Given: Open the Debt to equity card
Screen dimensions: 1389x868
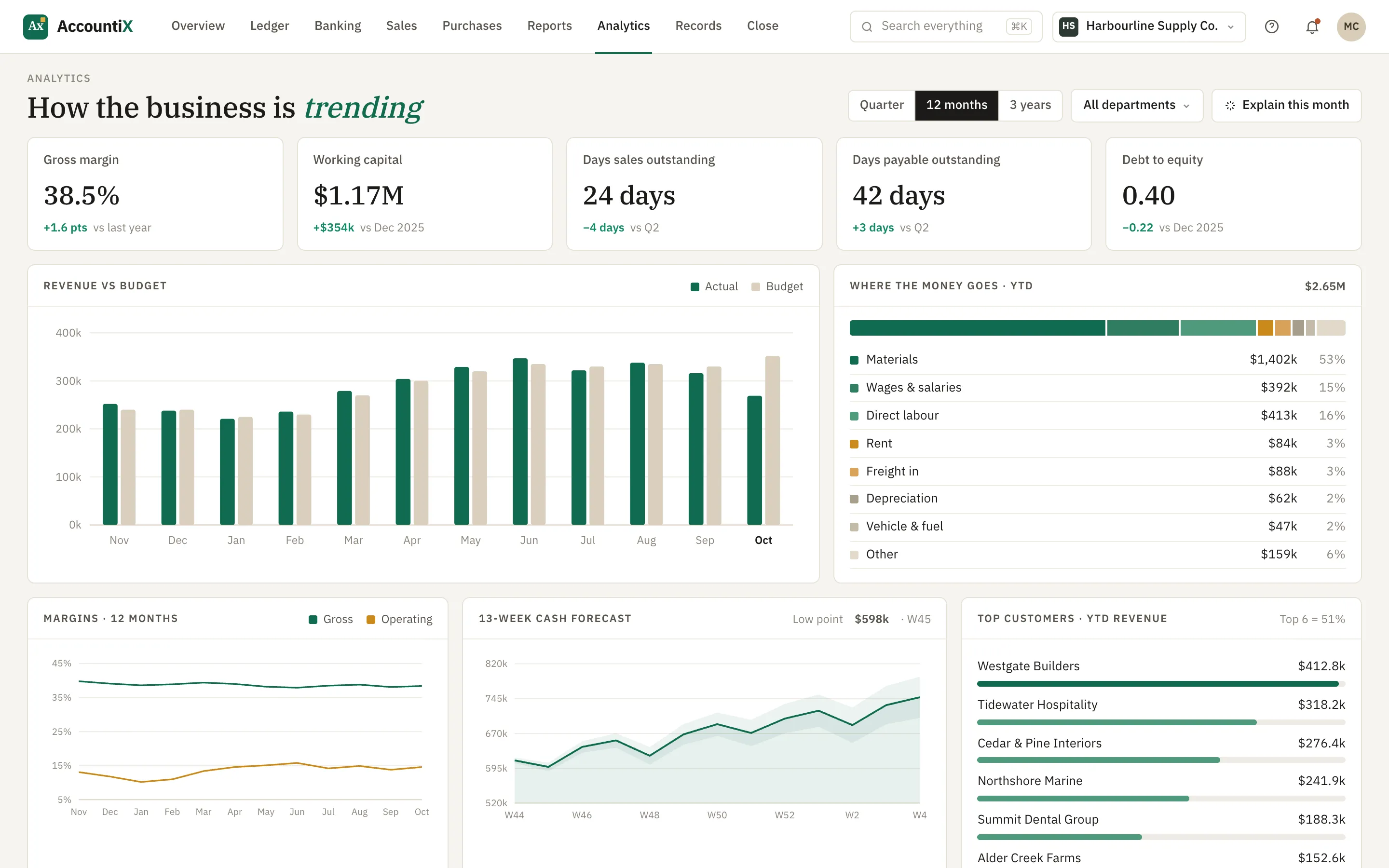Looking at the screenshot, I should 1233,194.
